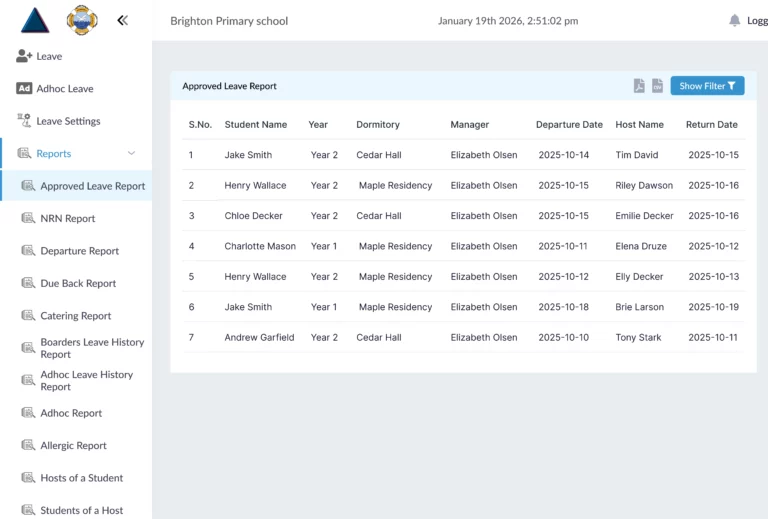The height and width of the screenshot is (519, 768).
Task: Click the blue triangle logo
Action: tap(35, 20)
